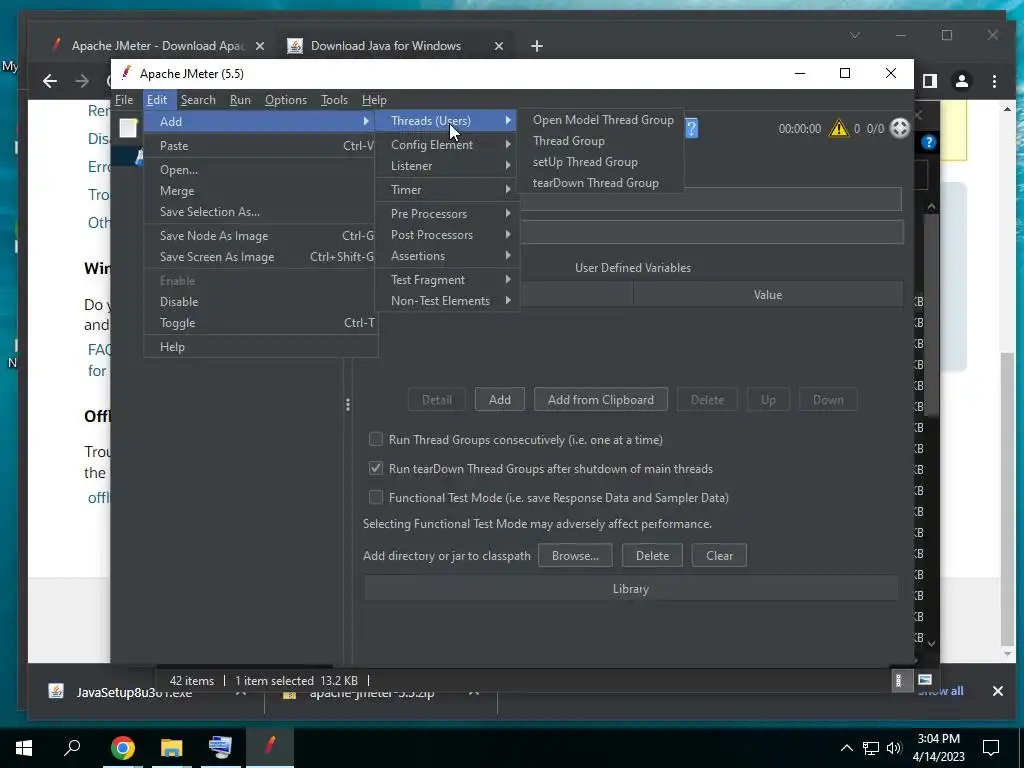Click the yellow warning triangle log indicator
The image size is (1024, 768).
tap(838, 128)
